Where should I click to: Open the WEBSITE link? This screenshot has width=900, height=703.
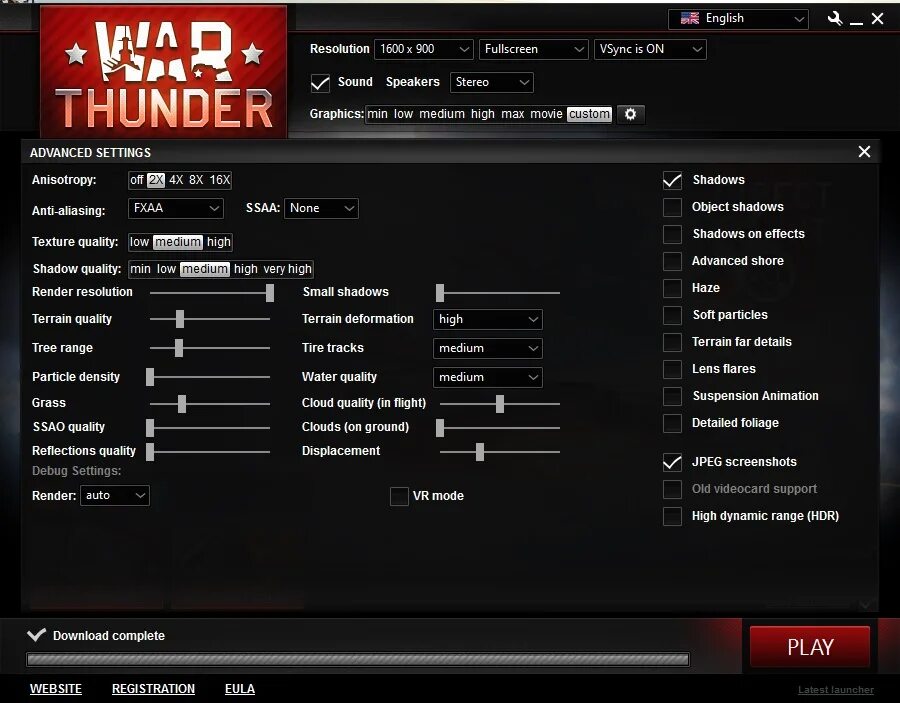[56, 689]
